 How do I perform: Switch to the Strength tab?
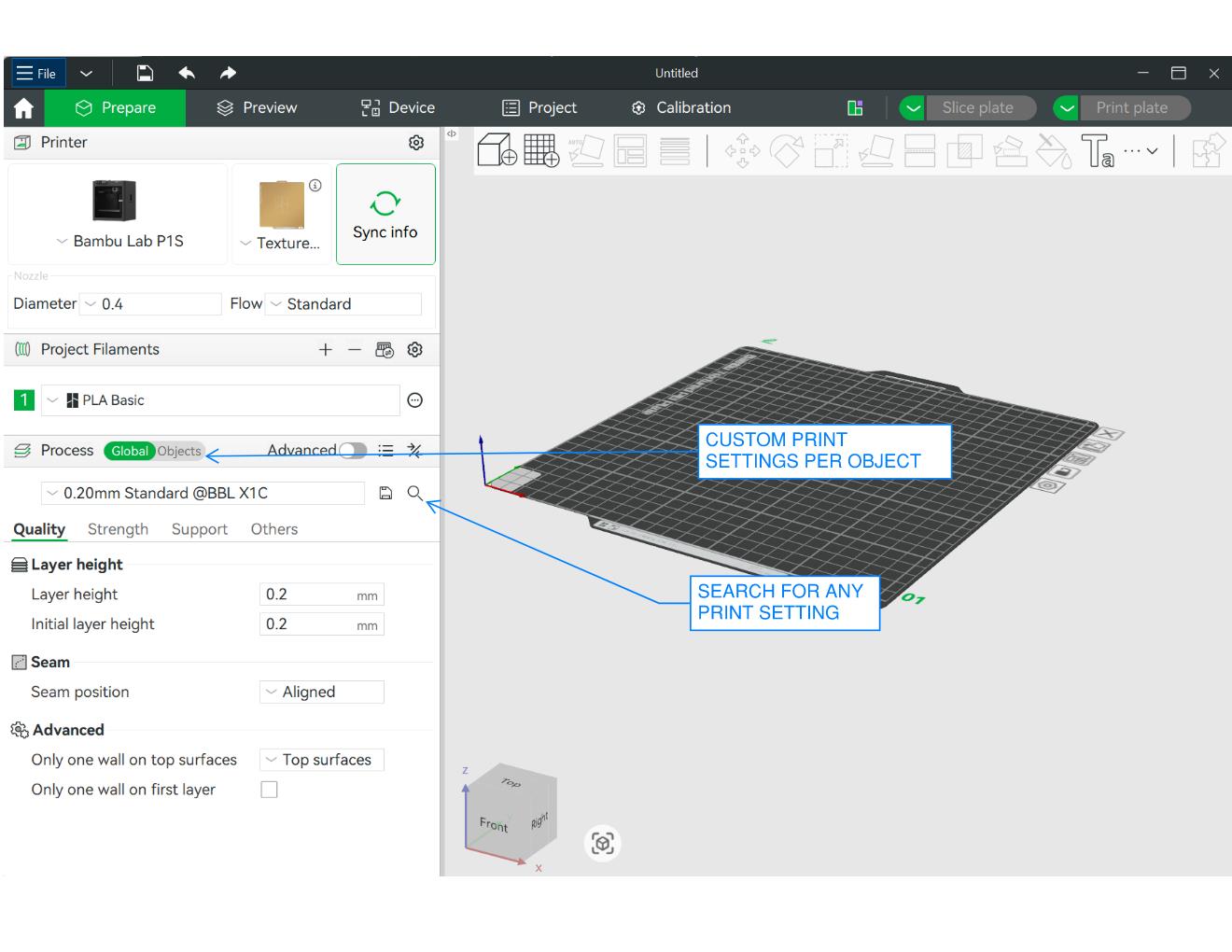(118, 529)
